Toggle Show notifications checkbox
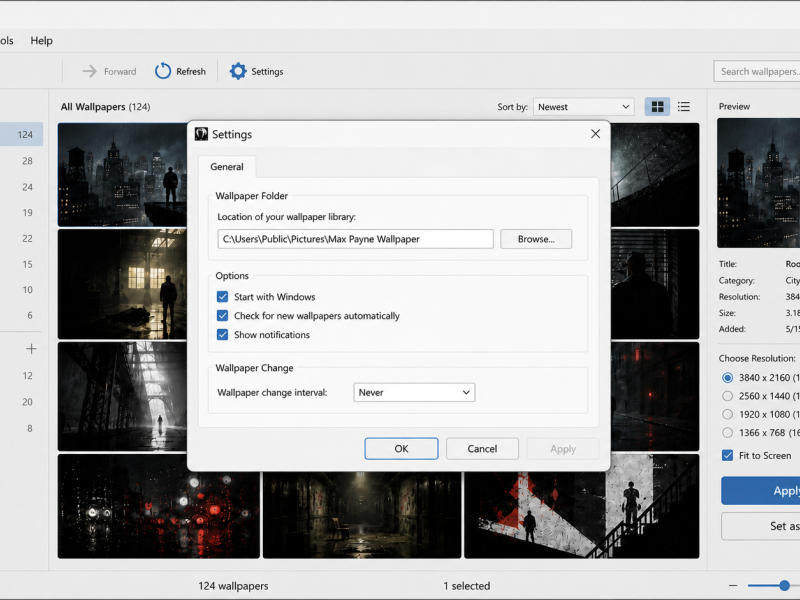800x600 pixels. coord(222,335)
